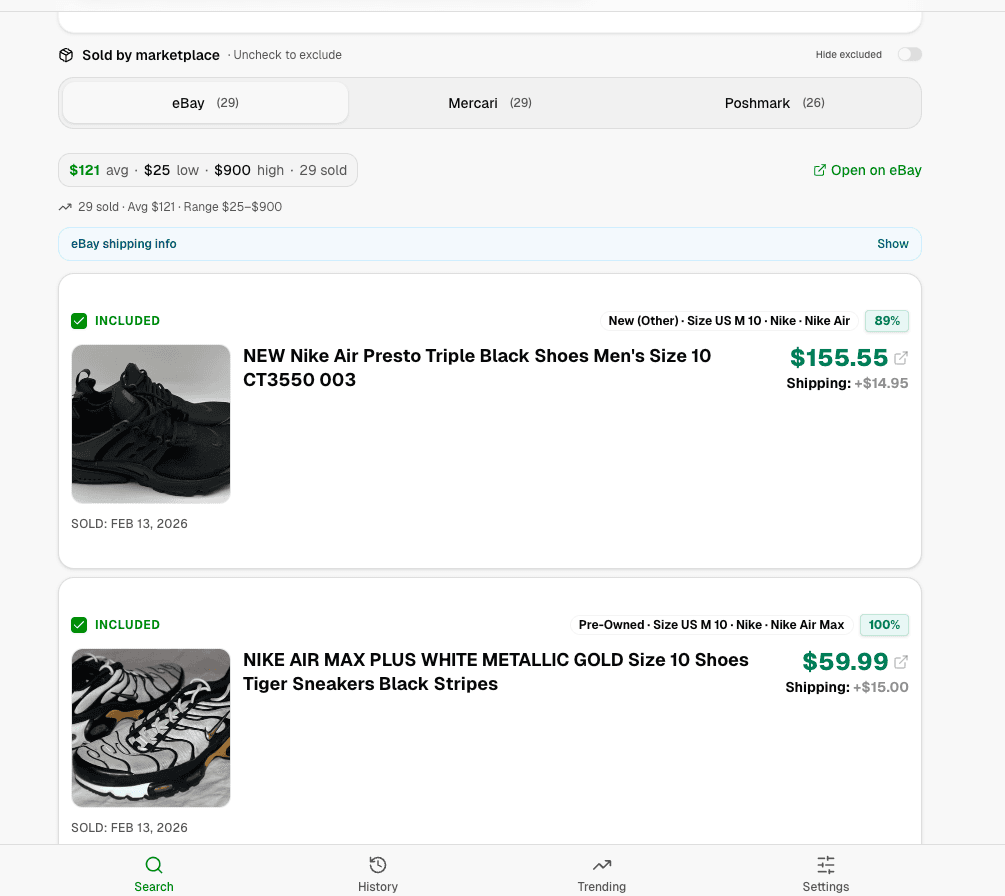Screen dimensions: 1005x896
Task: Show the eBay shipping info
Action: (892, 243)
